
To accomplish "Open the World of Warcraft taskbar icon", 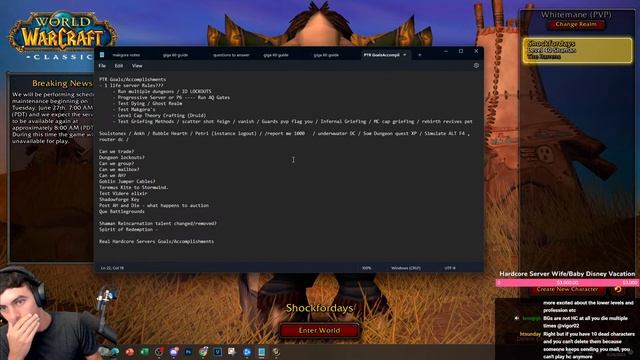I will (x=276, y=352).
